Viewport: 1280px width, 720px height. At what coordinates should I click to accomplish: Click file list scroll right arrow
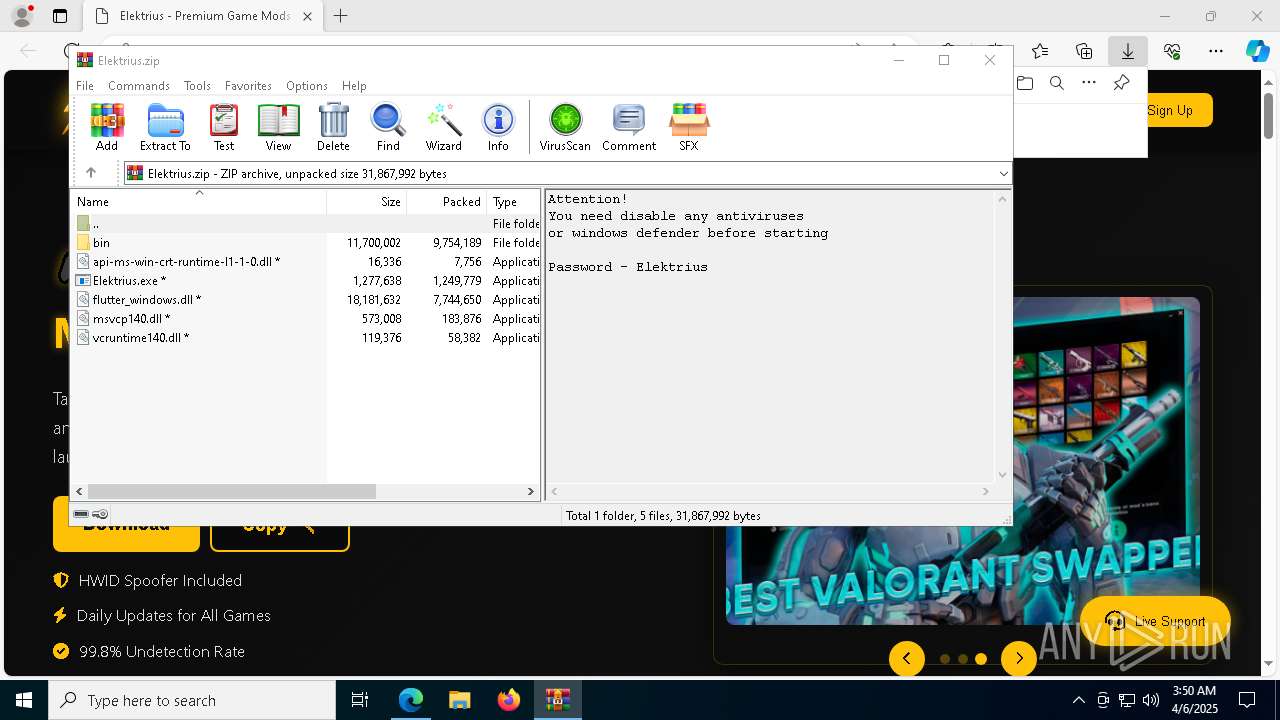click(x=531, y=492)
